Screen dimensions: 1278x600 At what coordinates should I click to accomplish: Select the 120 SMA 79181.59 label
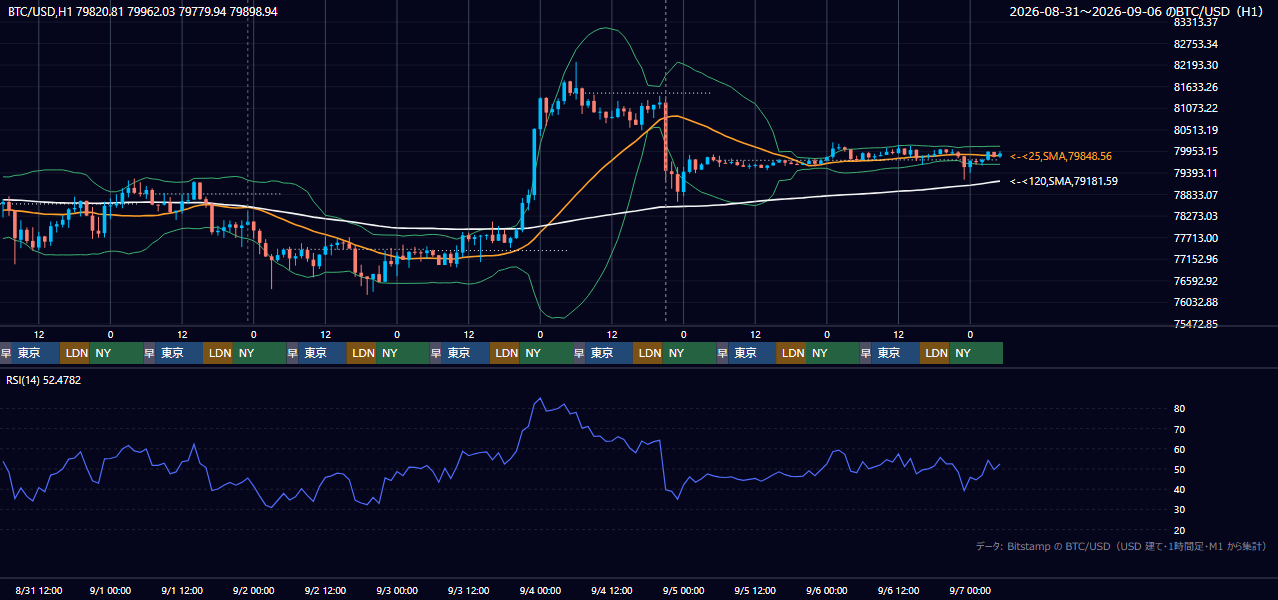1064,182
